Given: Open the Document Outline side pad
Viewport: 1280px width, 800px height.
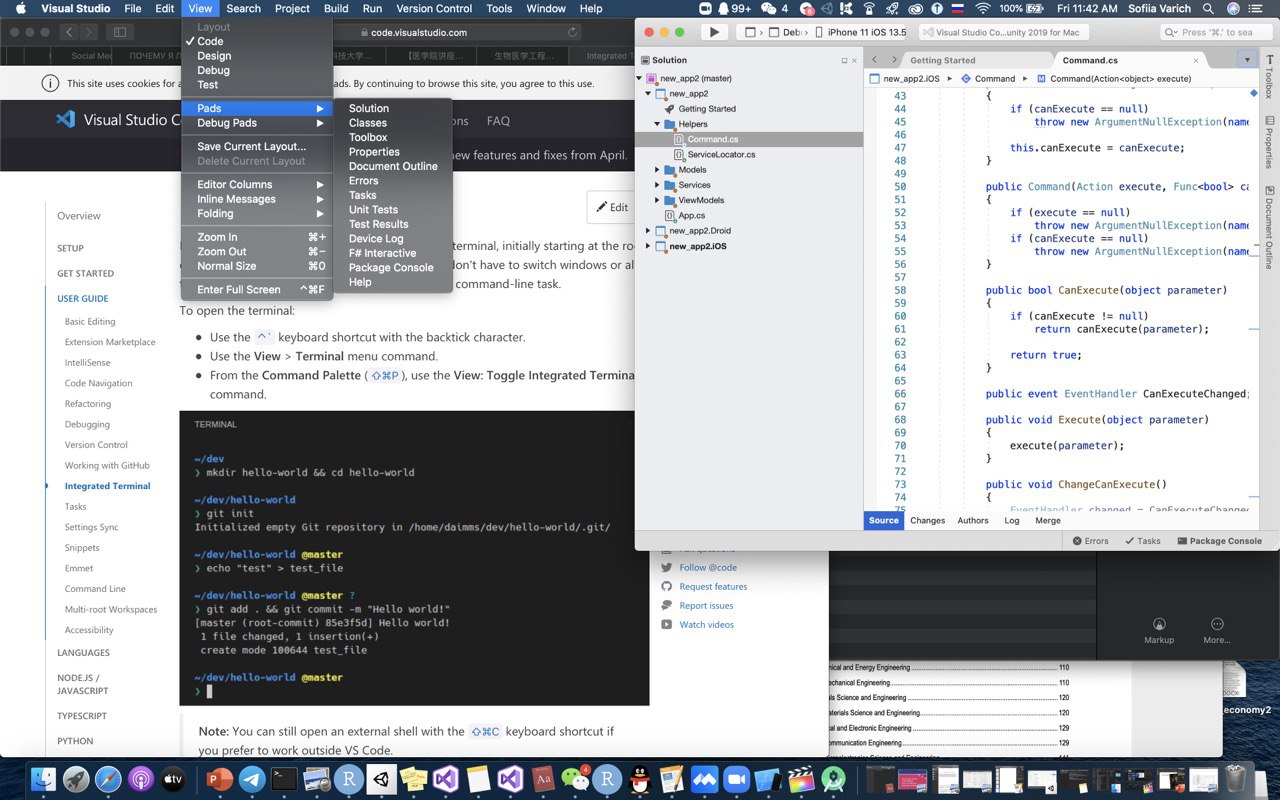Looking at the screenshot, I should pyautogui.click(x=1269, y=227).
